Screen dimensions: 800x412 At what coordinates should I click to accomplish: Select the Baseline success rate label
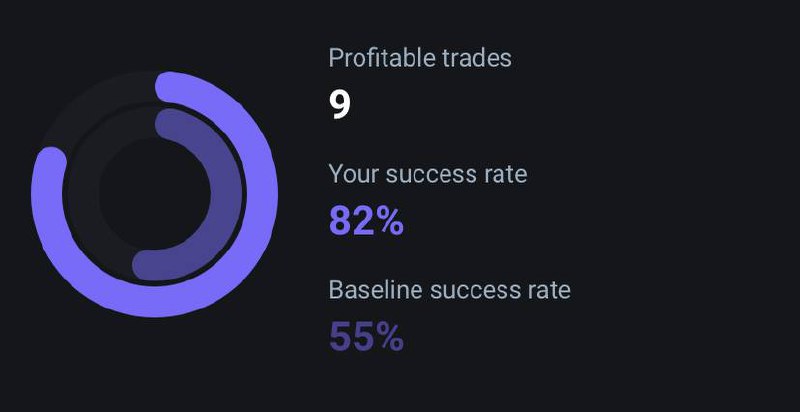point(449,290)
